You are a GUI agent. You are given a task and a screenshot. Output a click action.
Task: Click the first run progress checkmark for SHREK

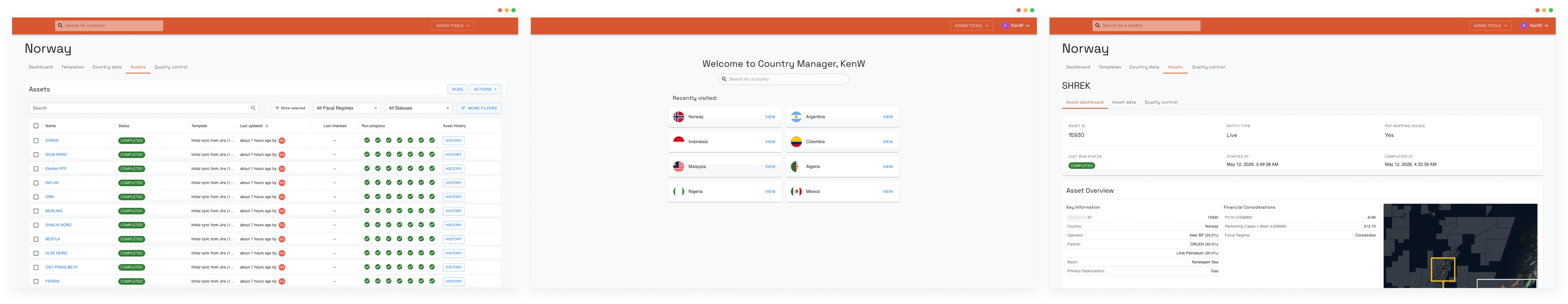click(367, 140)
